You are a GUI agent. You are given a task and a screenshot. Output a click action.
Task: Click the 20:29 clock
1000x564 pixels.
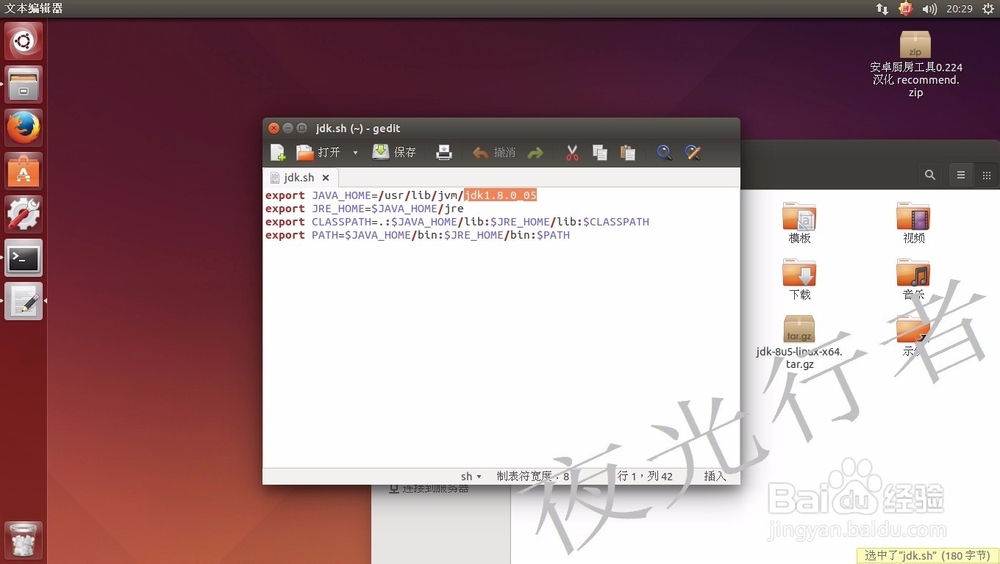(959, 9)
